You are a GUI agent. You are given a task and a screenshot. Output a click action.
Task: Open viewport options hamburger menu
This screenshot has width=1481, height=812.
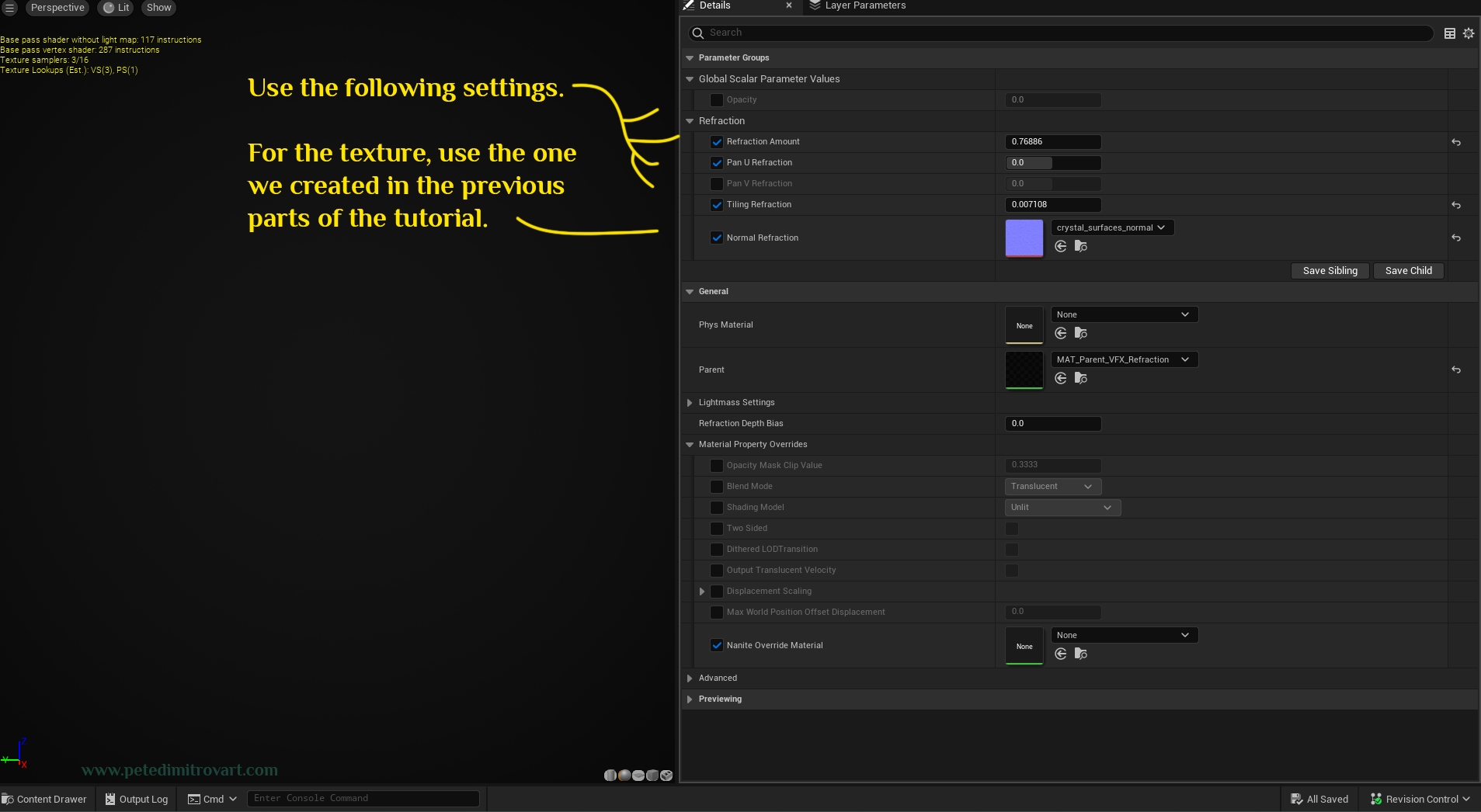(x=10, y=8)
